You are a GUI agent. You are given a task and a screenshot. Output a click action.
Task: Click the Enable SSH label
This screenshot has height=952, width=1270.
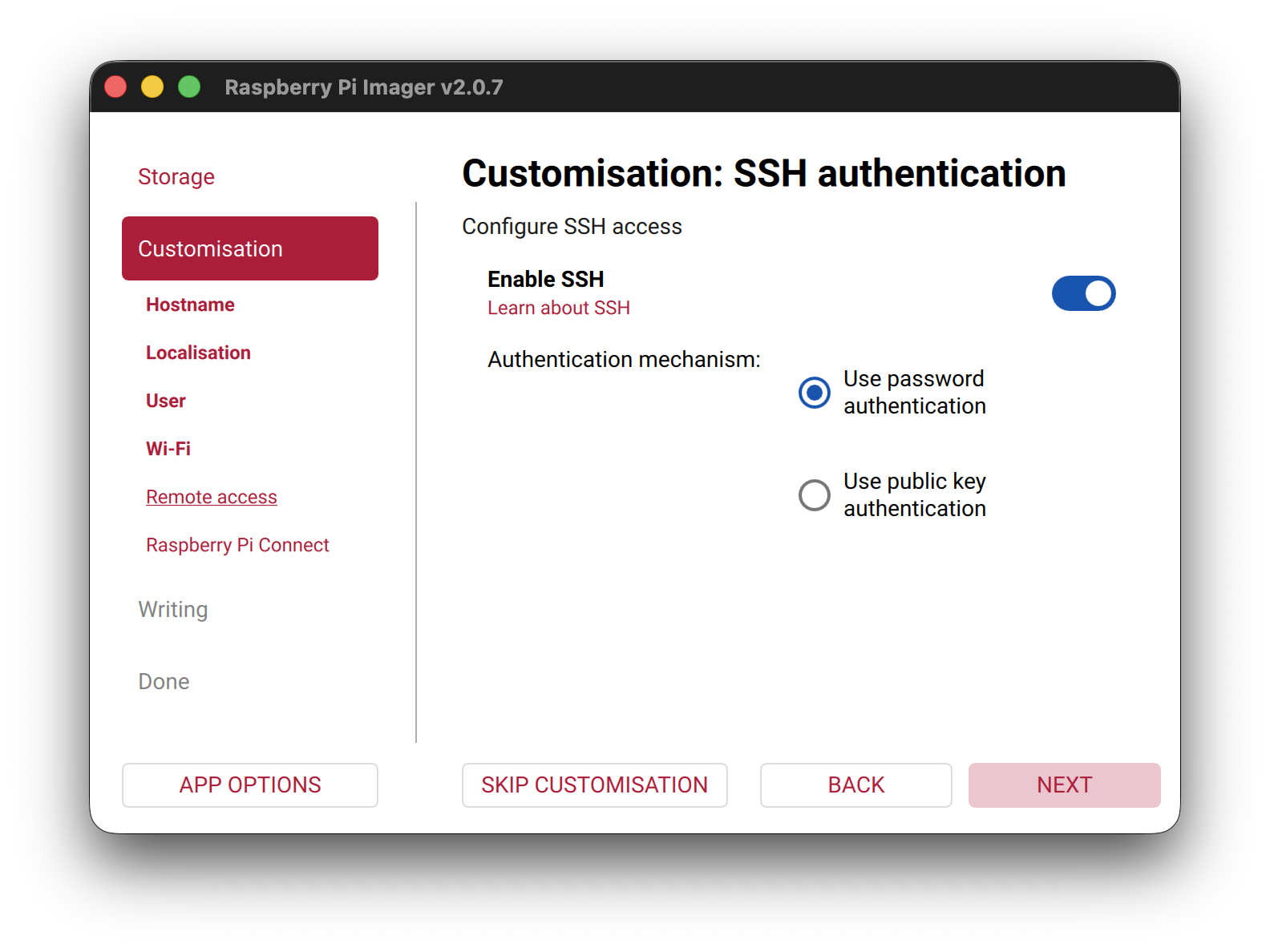pos(546,279)
